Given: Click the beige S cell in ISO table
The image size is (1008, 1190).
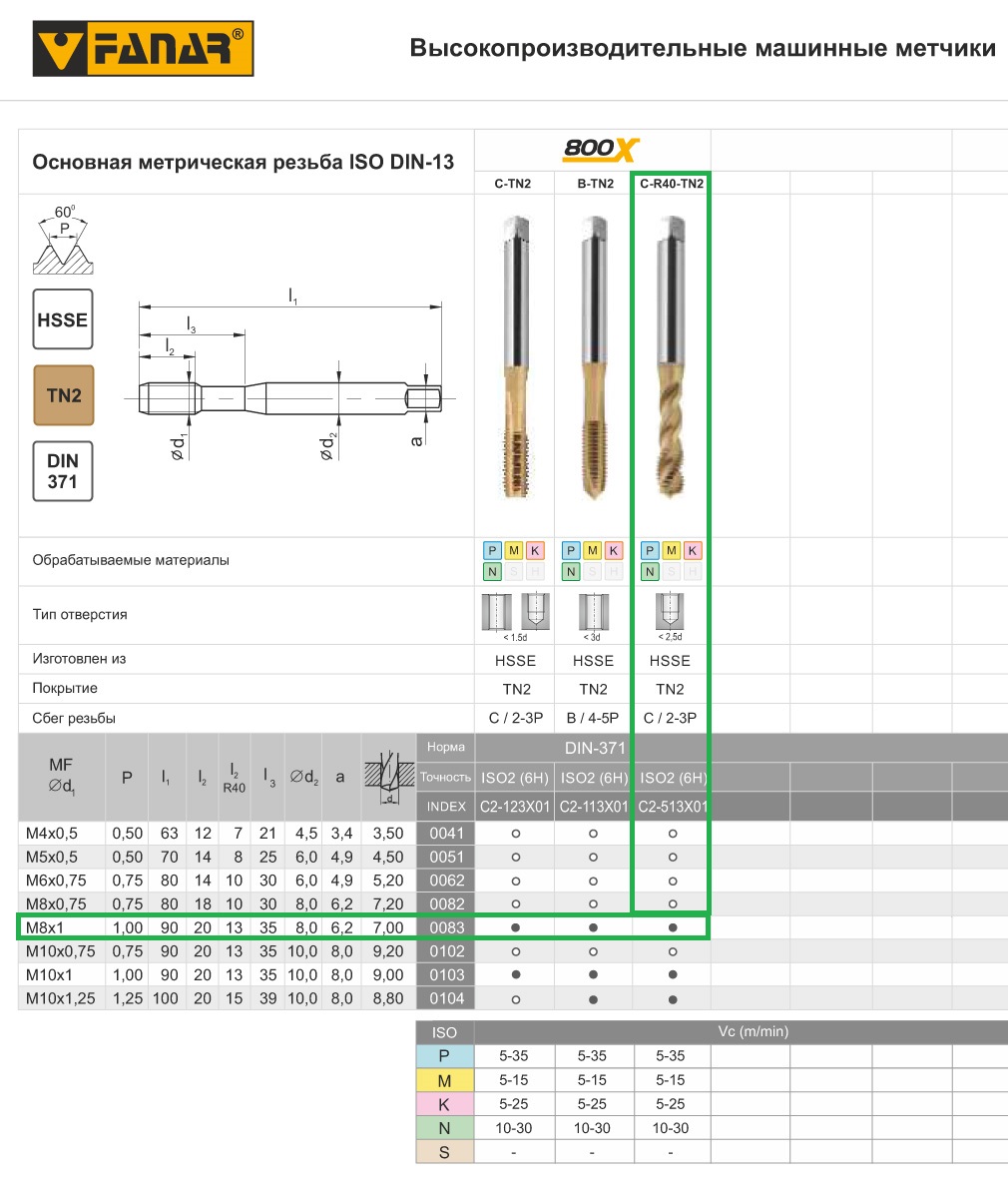Looking at the screenshot, I should (444, 1152).
